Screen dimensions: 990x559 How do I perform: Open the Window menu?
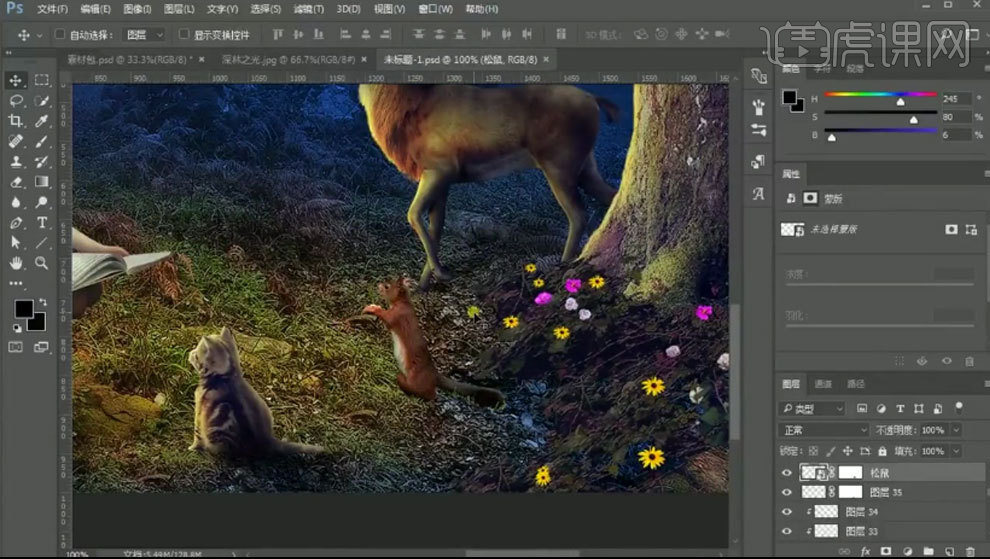[436, 9]
